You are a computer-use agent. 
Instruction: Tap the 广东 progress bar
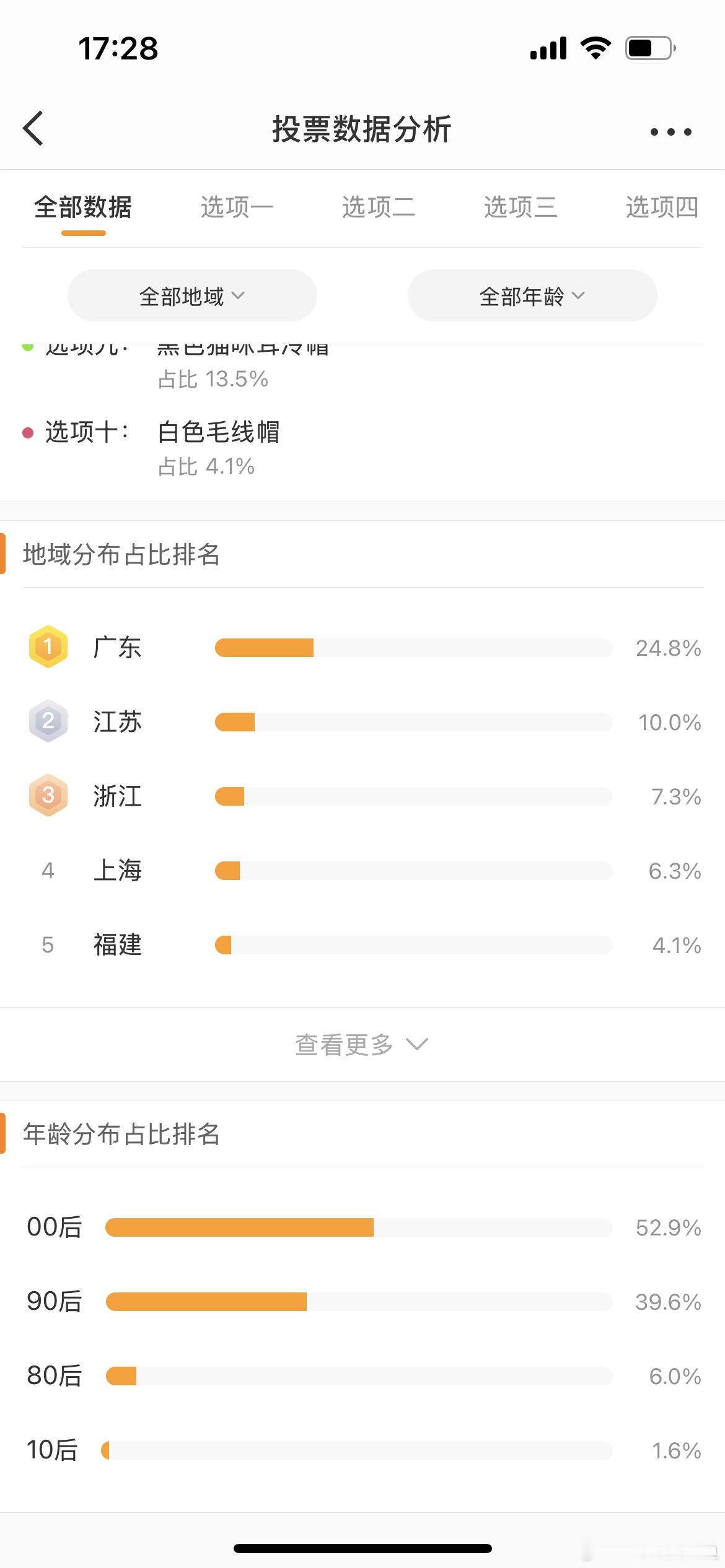coord(413,648)
